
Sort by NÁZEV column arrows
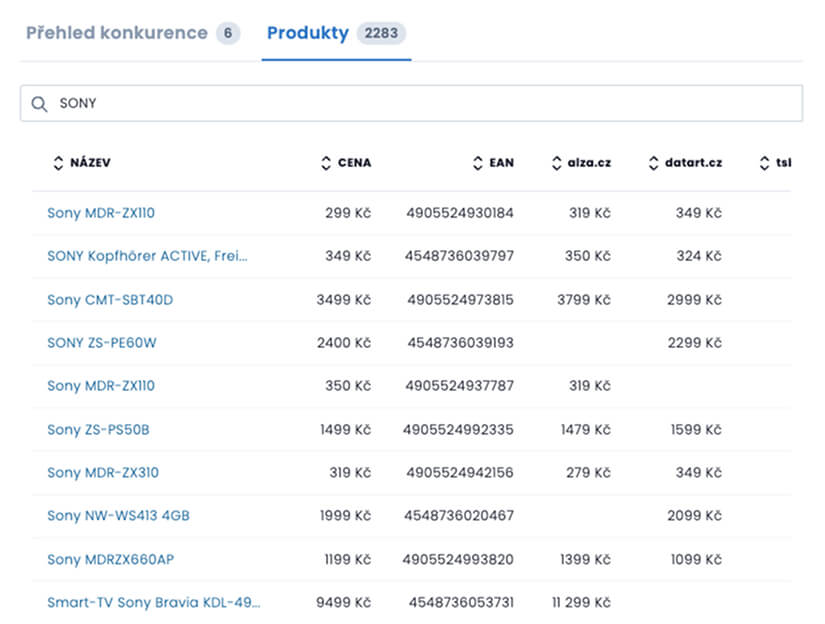[58, 163]
